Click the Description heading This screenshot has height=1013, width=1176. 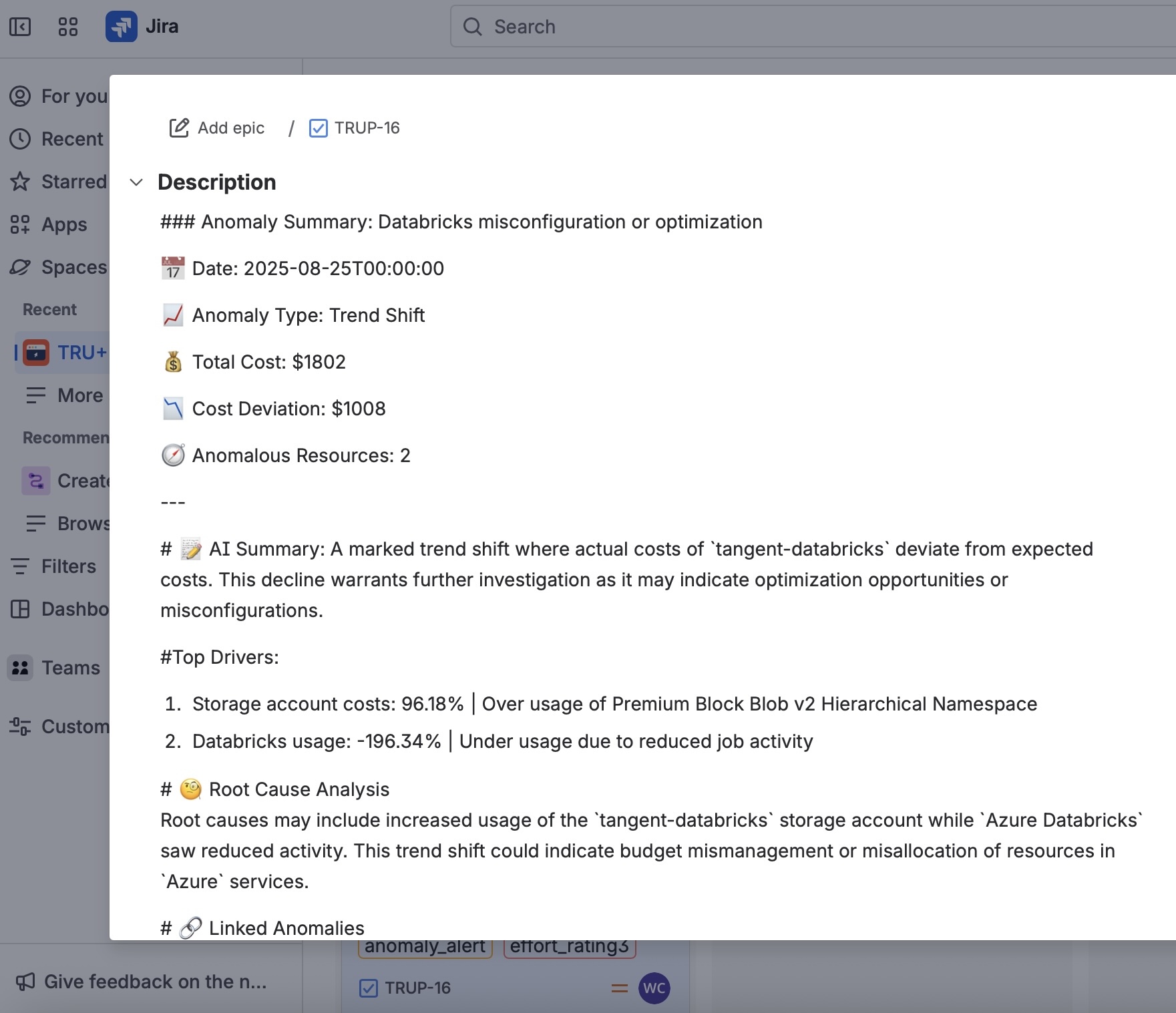(217, 182)
